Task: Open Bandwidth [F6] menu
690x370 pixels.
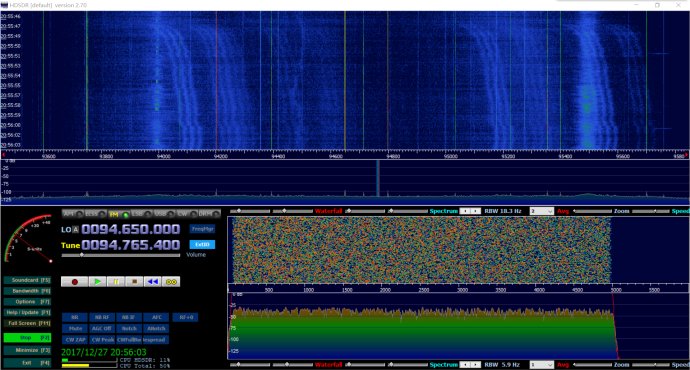Action: tap(27, 291)
